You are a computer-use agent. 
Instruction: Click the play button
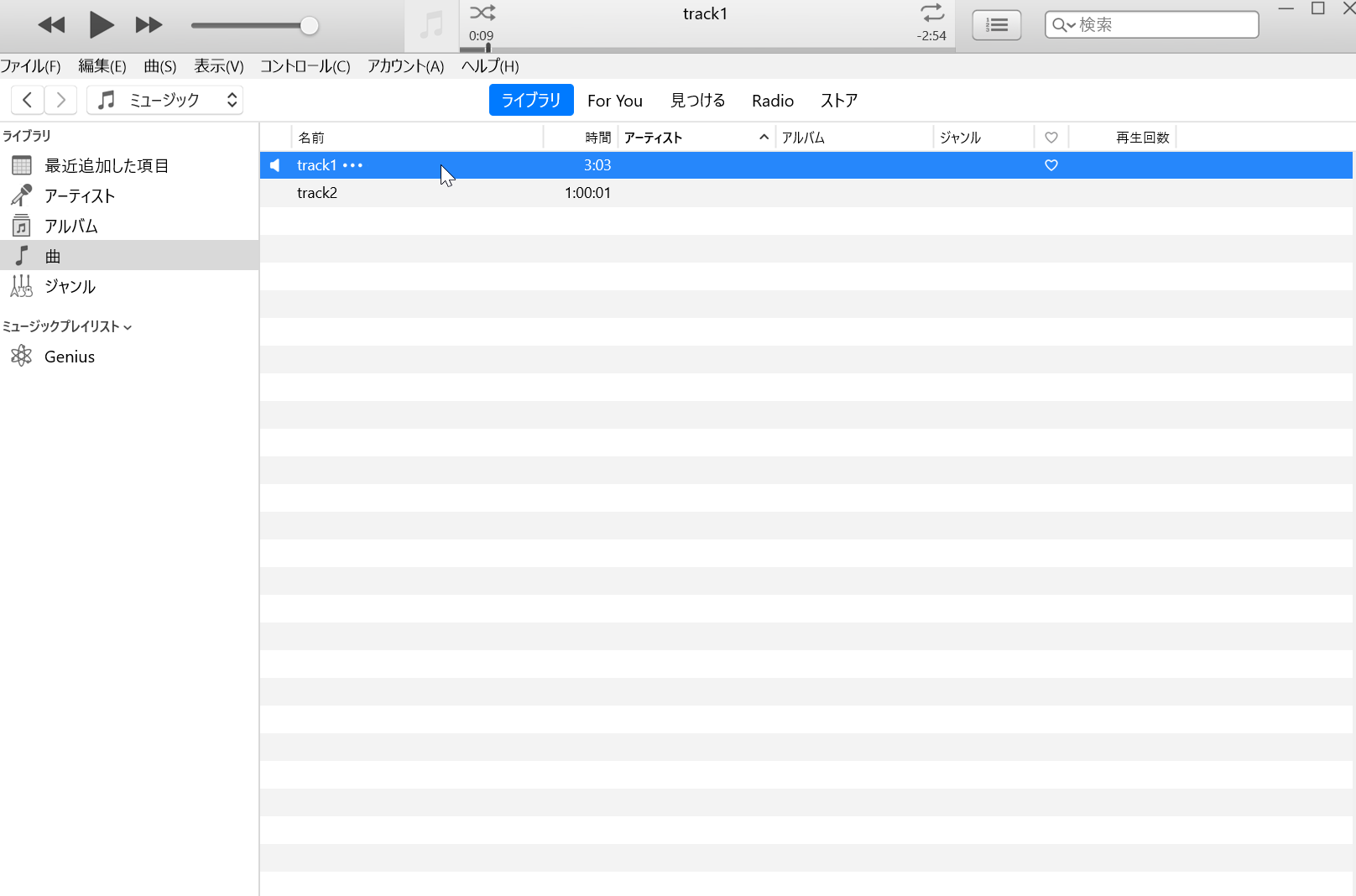101,25
